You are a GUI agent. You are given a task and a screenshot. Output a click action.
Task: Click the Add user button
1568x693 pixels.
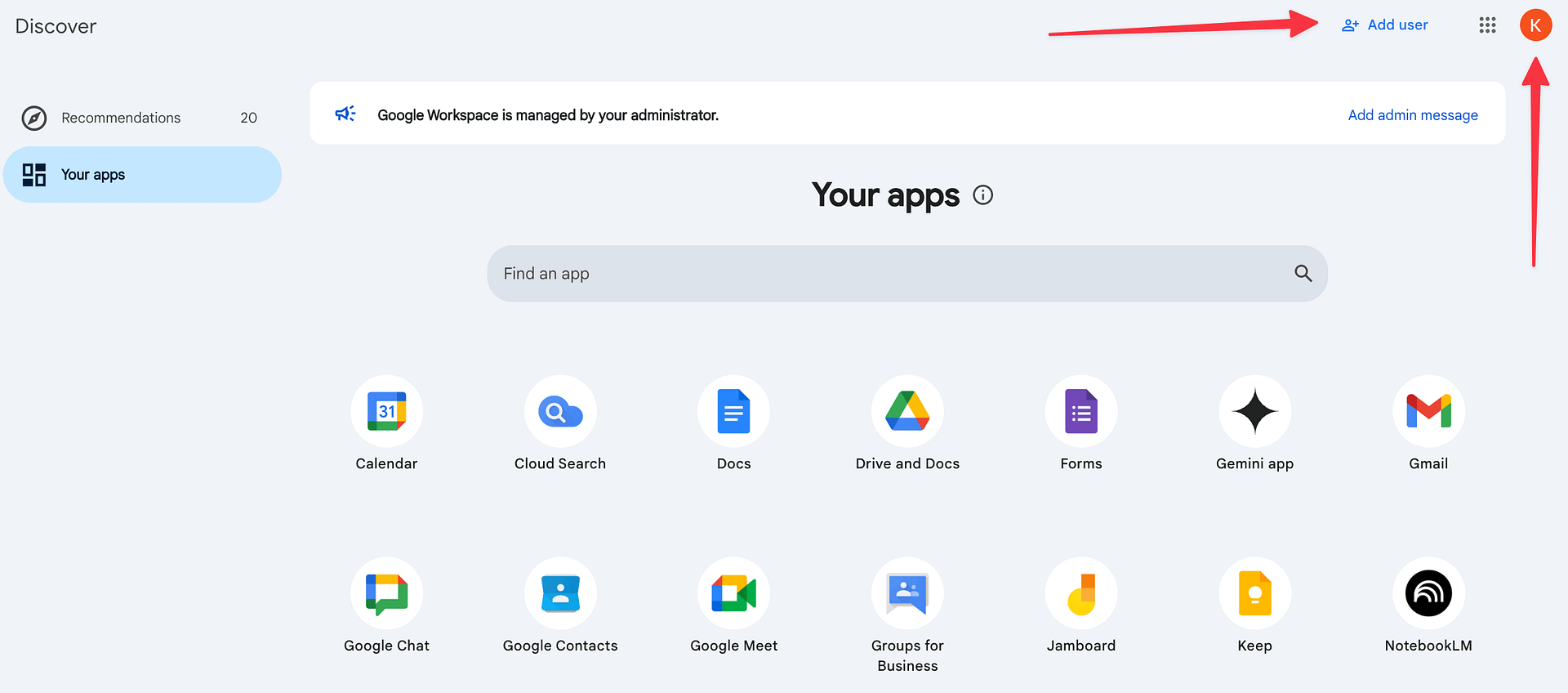pos(1385,25)
